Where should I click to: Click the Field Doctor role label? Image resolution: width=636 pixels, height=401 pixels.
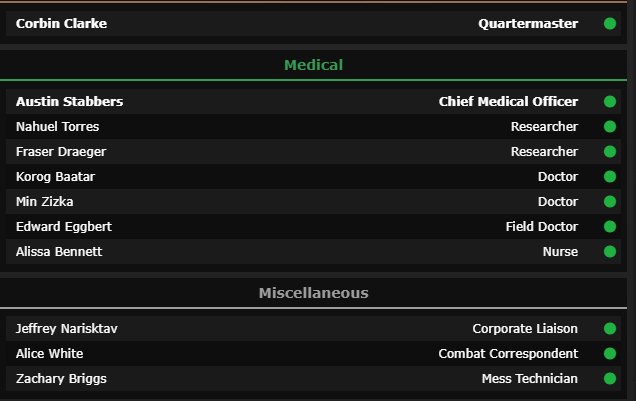(541, 227)
